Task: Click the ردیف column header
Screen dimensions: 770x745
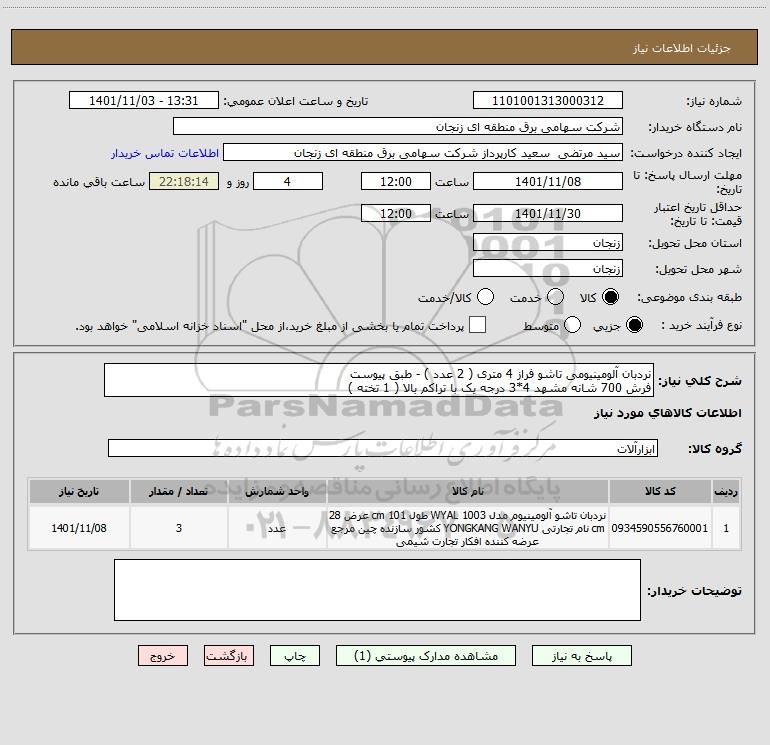Action: 726,491
